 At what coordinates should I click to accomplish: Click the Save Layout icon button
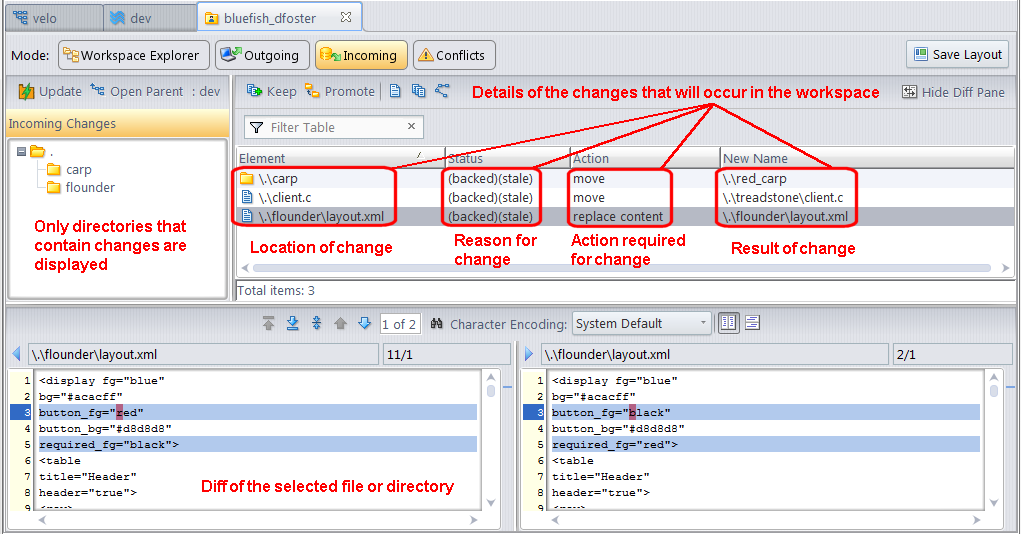coord(957,55)
